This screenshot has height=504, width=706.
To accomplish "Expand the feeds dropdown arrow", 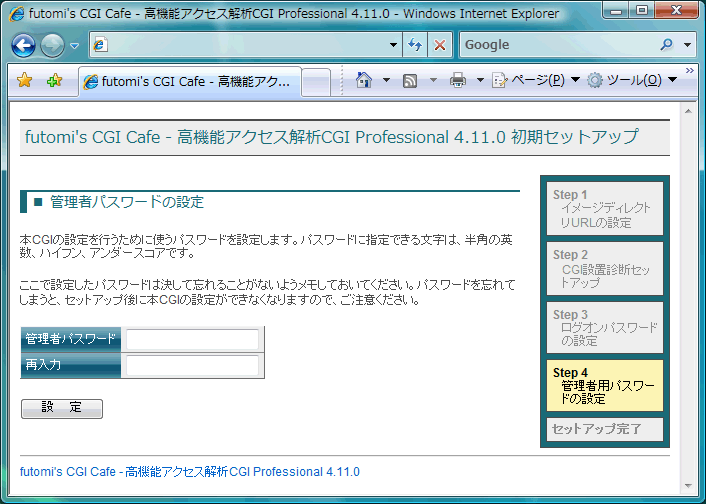I will tap(433, 80).
